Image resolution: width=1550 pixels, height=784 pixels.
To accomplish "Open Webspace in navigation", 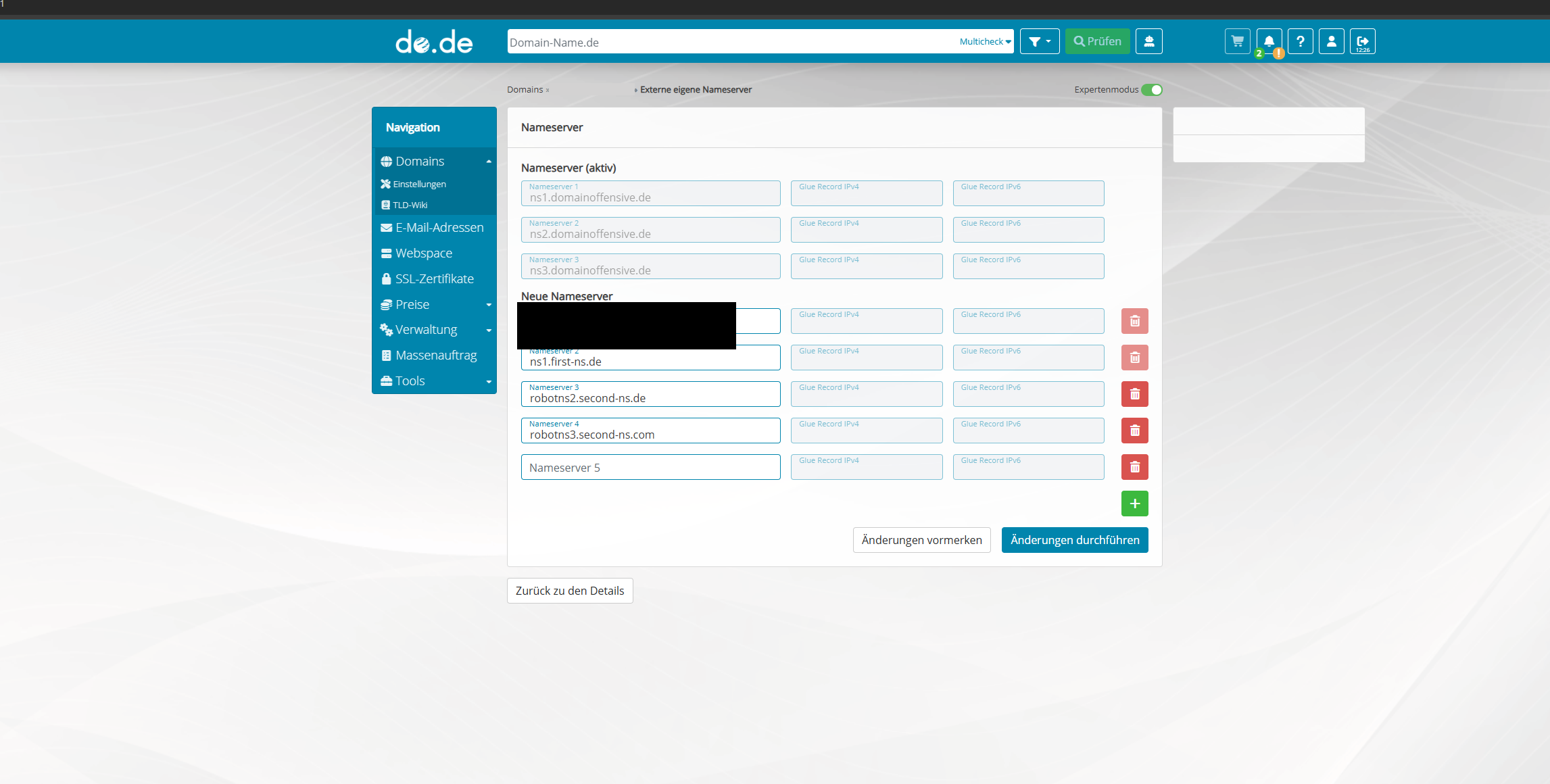I will point(417,253).
